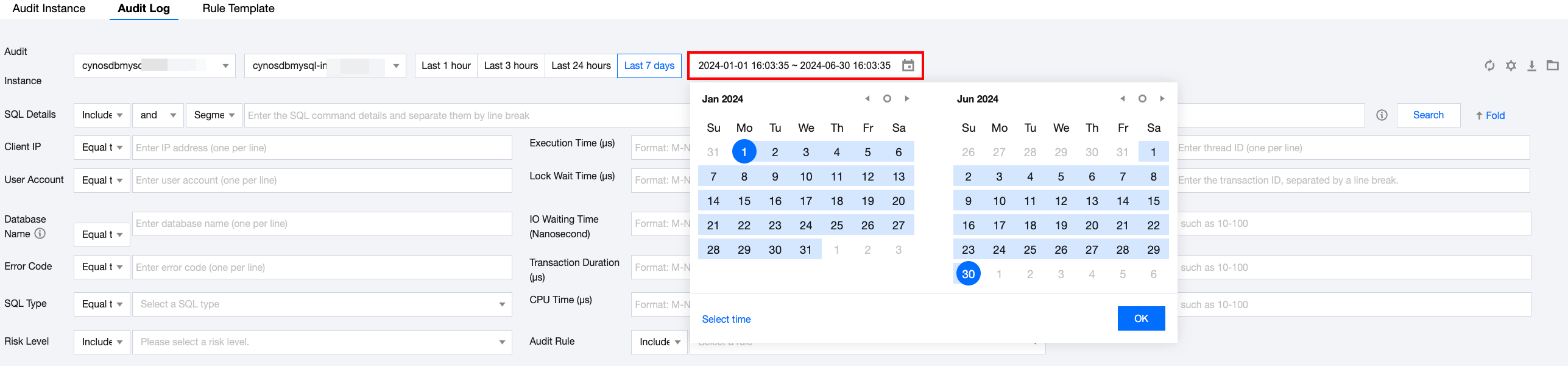Screen dimensions: 1568x366
Task: Pick January 15 in the calendar
Action: point(744,201)
